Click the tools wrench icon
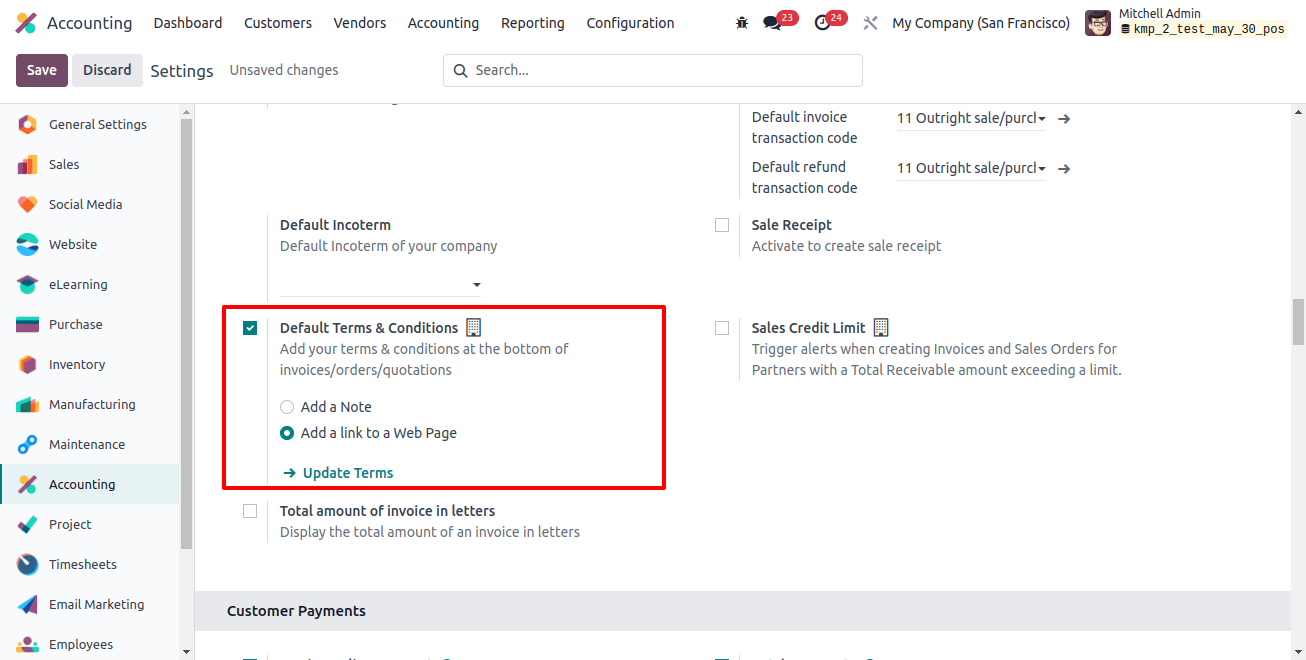The width and height of the screenshot is (1306, 660). pyautogui.click(x=870, y=23)
